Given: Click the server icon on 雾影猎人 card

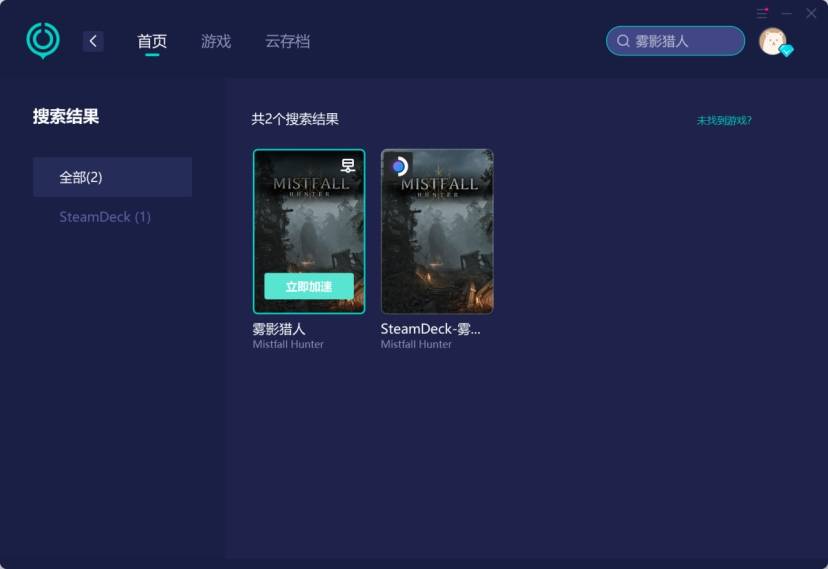Looking at the screenshot, I should coord(347,166).
